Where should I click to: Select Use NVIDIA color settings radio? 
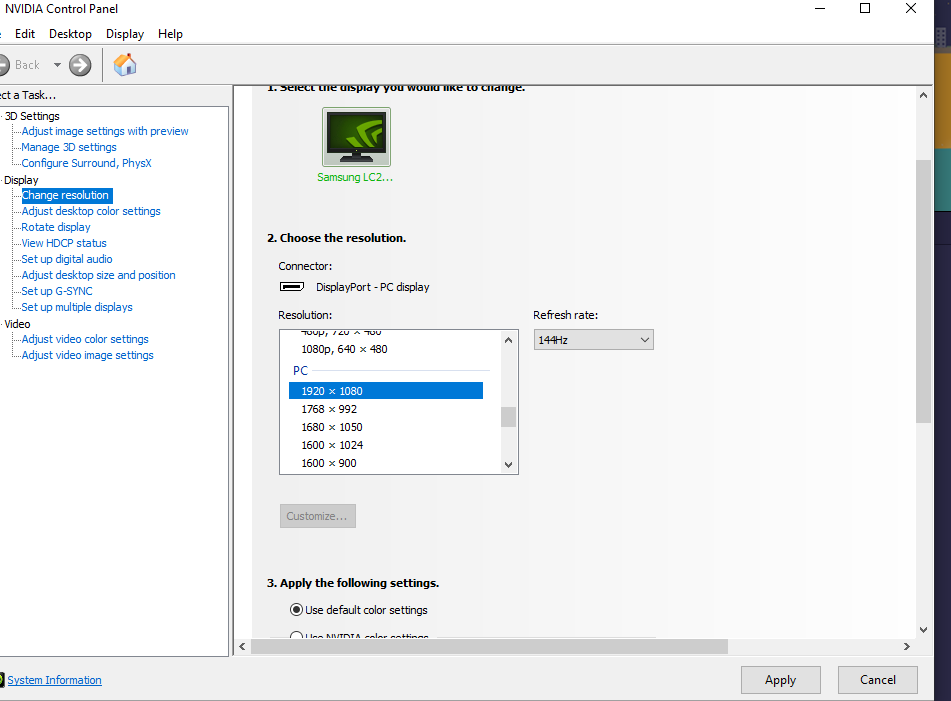click(297, 636)
